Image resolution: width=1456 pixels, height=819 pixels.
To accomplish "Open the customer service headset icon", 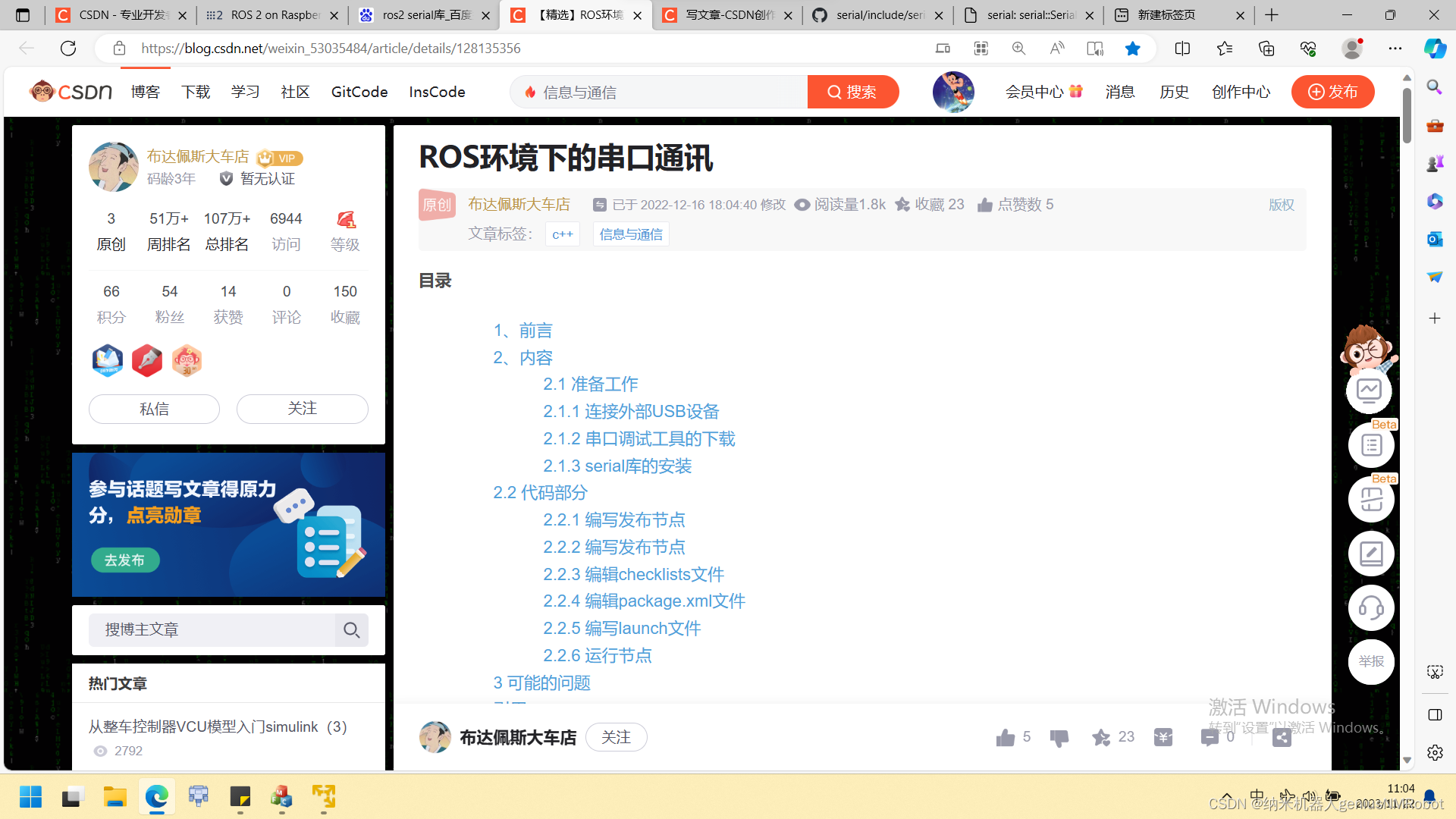I will [1371, 607].
